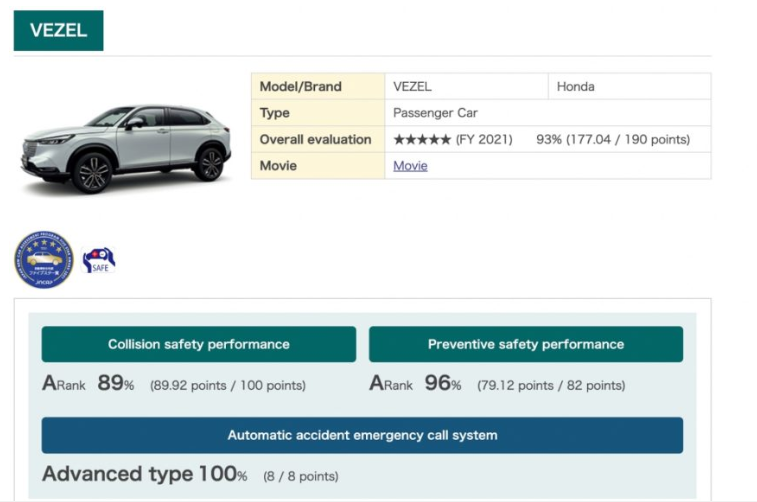Open Preventive safety performance section
The image size is (757, 502).
pos(526,344)
